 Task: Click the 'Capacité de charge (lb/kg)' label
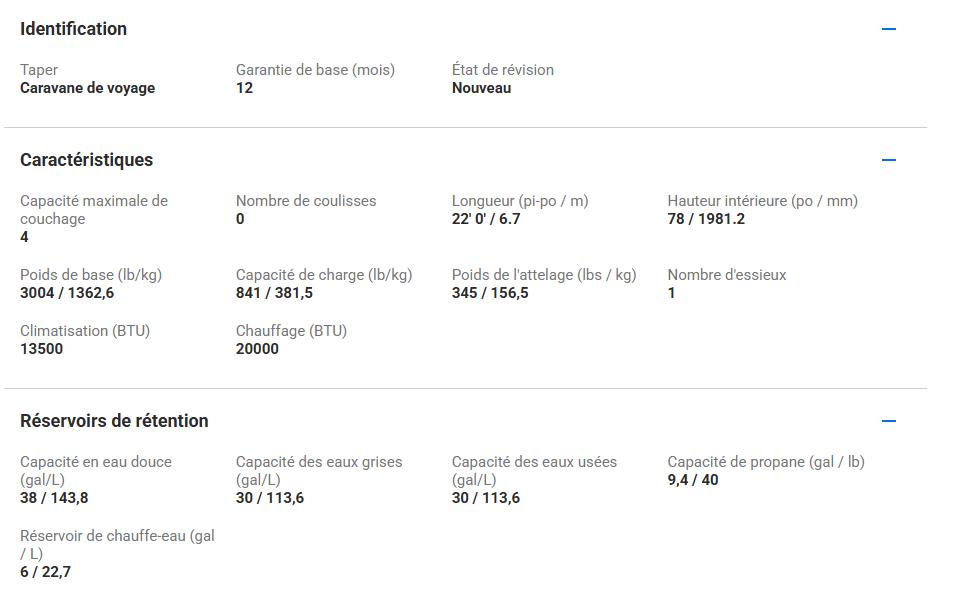pos(324,275)
